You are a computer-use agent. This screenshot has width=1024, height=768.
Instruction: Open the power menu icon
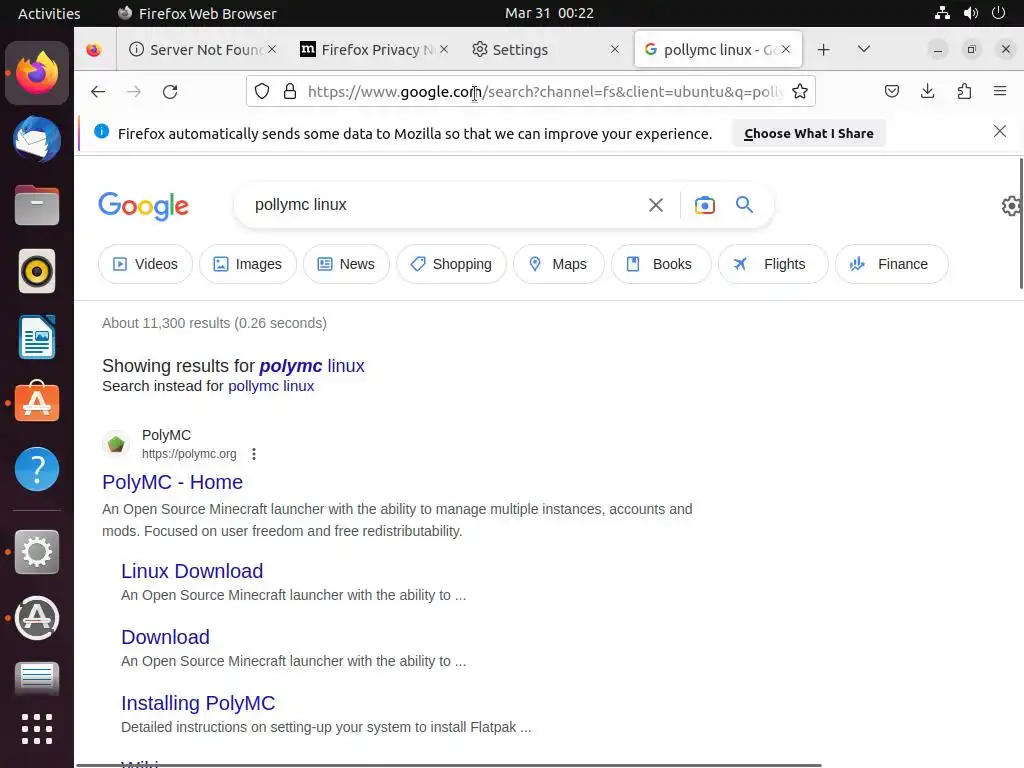999,13
